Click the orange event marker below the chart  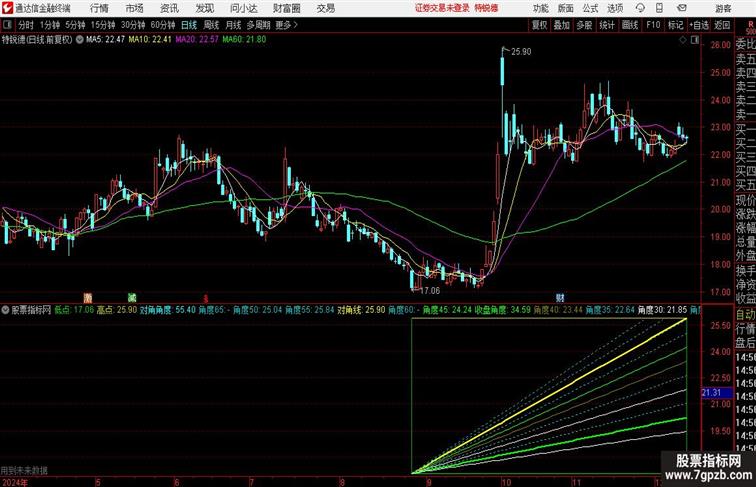point(87,298)
